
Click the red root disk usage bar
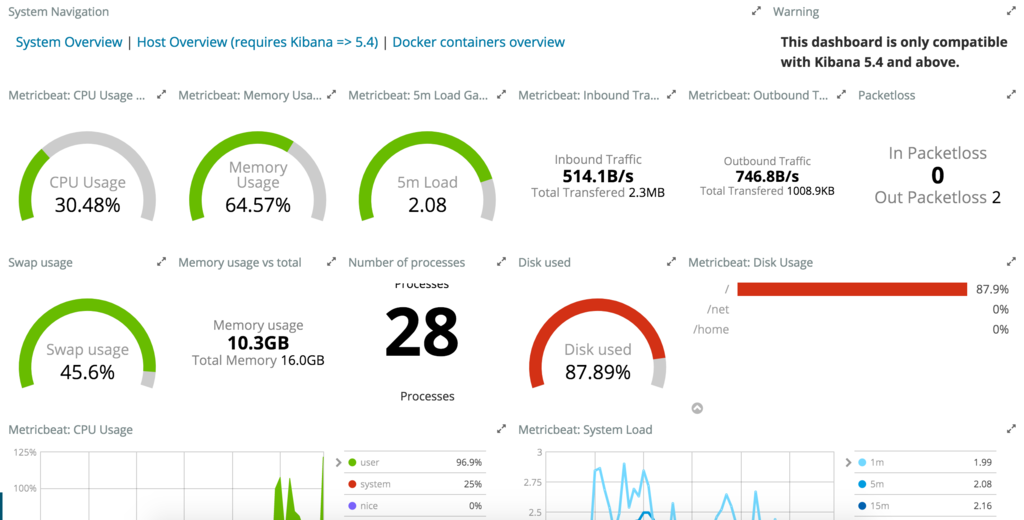point(852,289)
